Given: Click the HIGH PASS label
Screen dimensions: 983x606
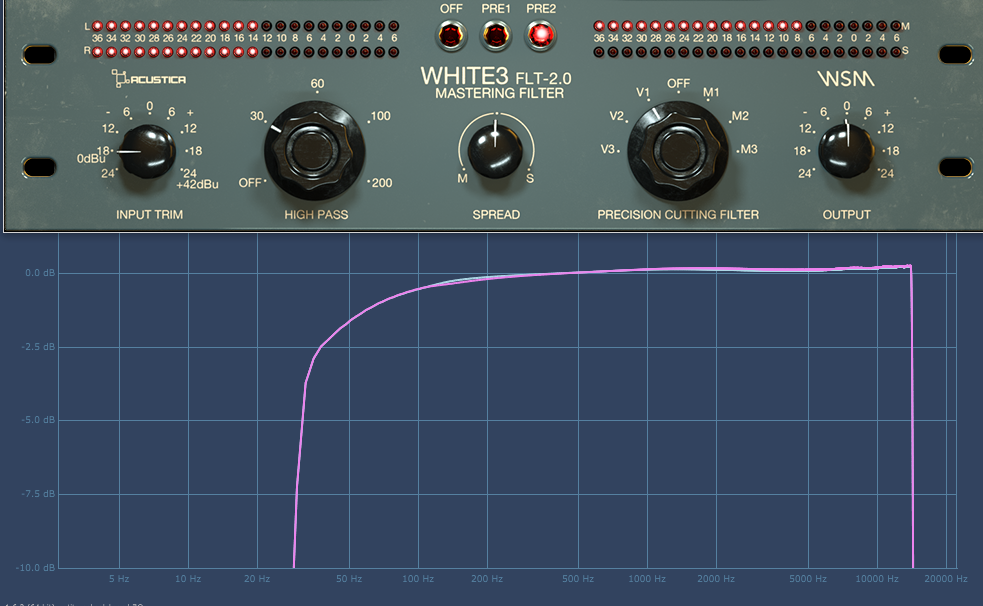Looking at the screenshot, I should pos(316,214).
